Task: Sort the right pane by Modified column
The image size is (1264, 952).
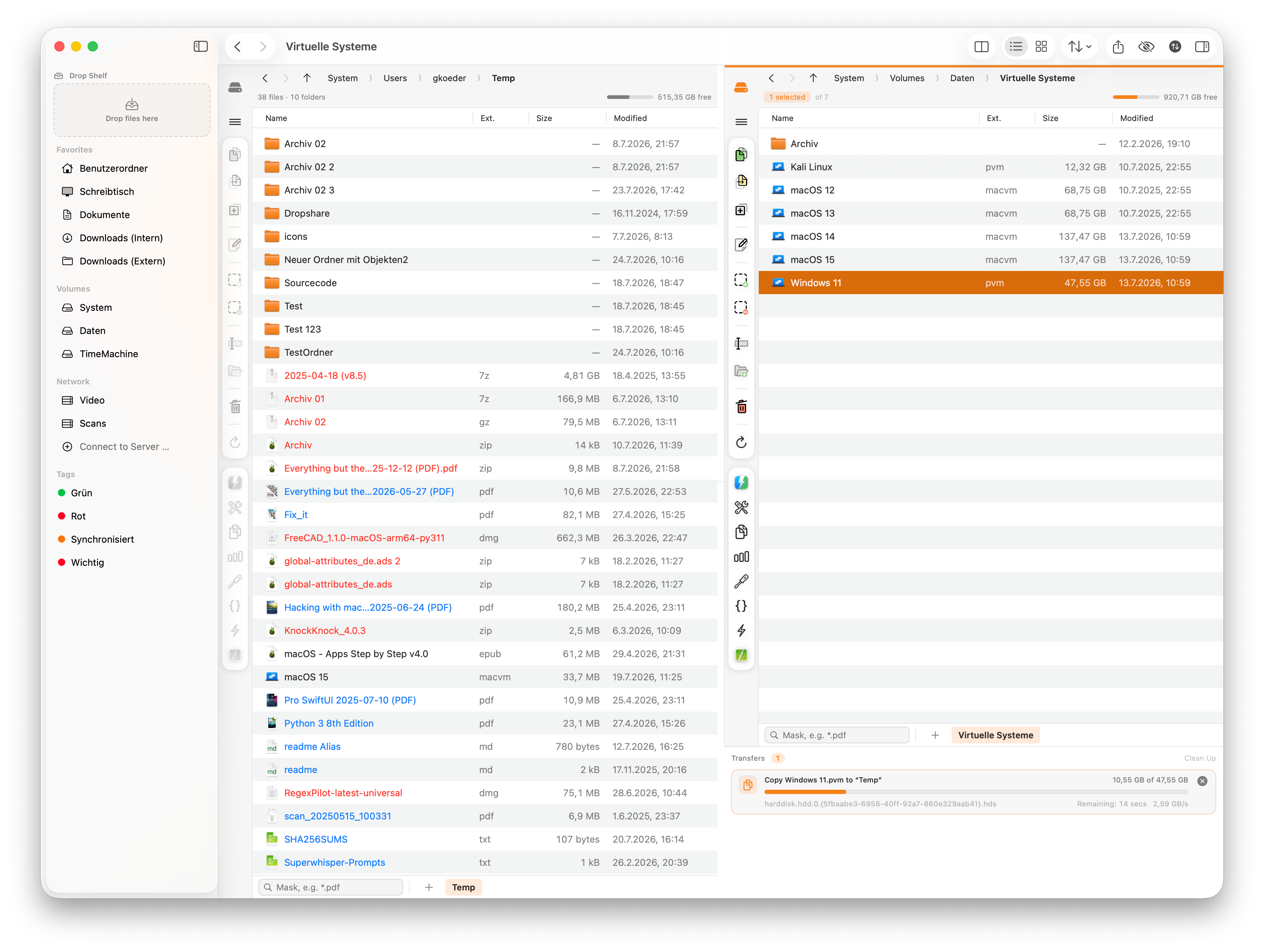Action: [x=1136, y=118]
